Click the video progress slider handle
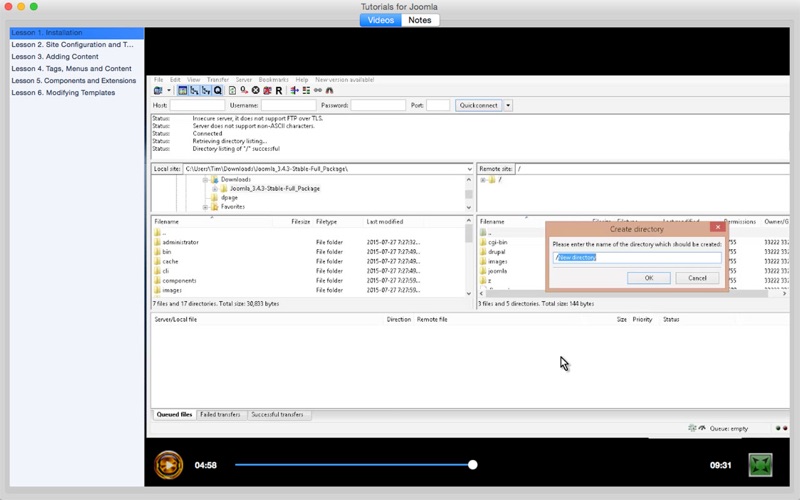This screenshot has height=500, width=800. [x=473, y=465]
